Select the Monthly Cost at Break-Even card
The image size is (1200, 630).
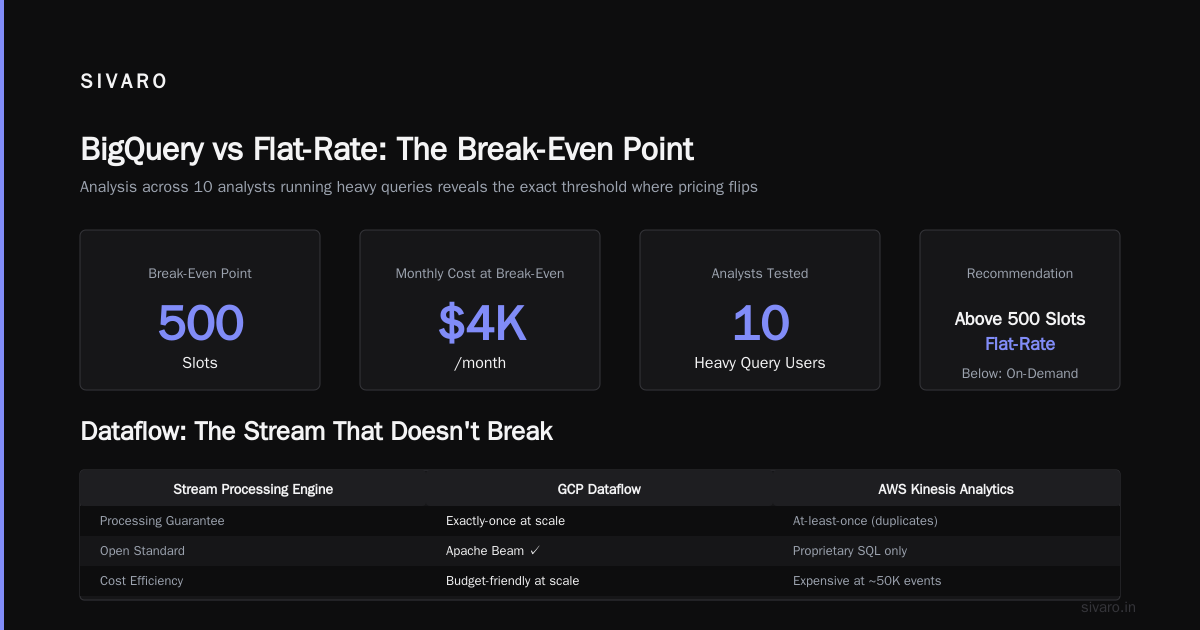pos(480,310)
